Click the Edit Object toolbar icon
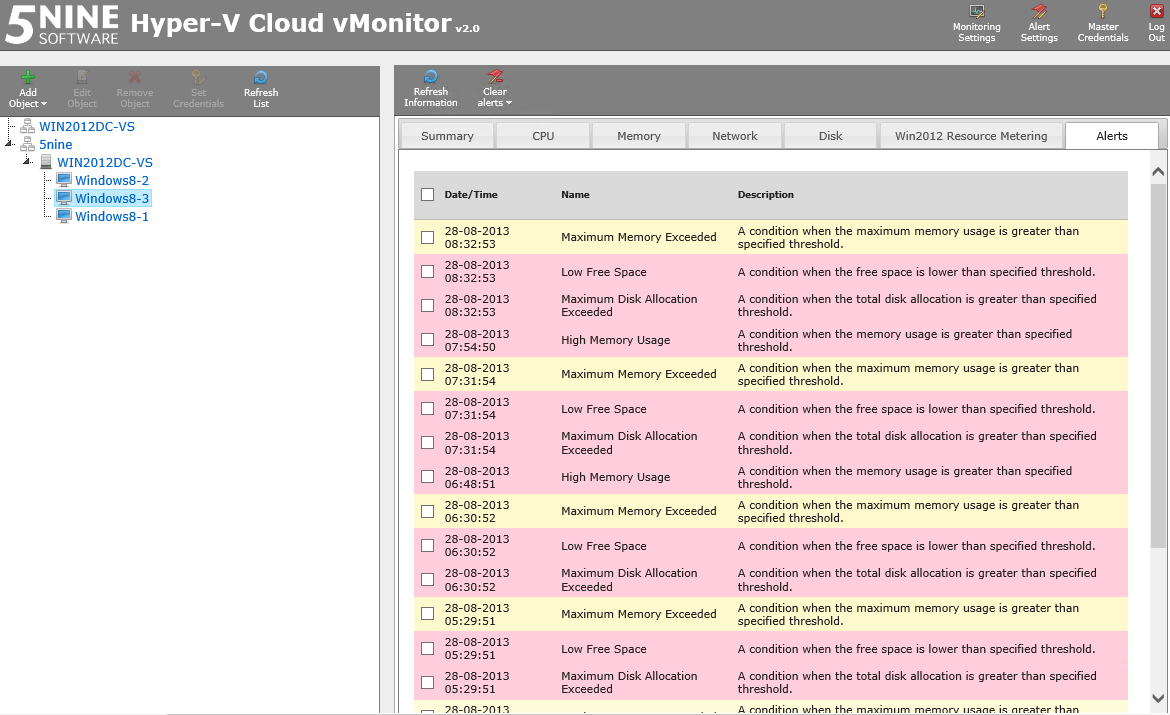Image resolution: width=1170 pixels, height=715 pixels. tap(82, 77)
